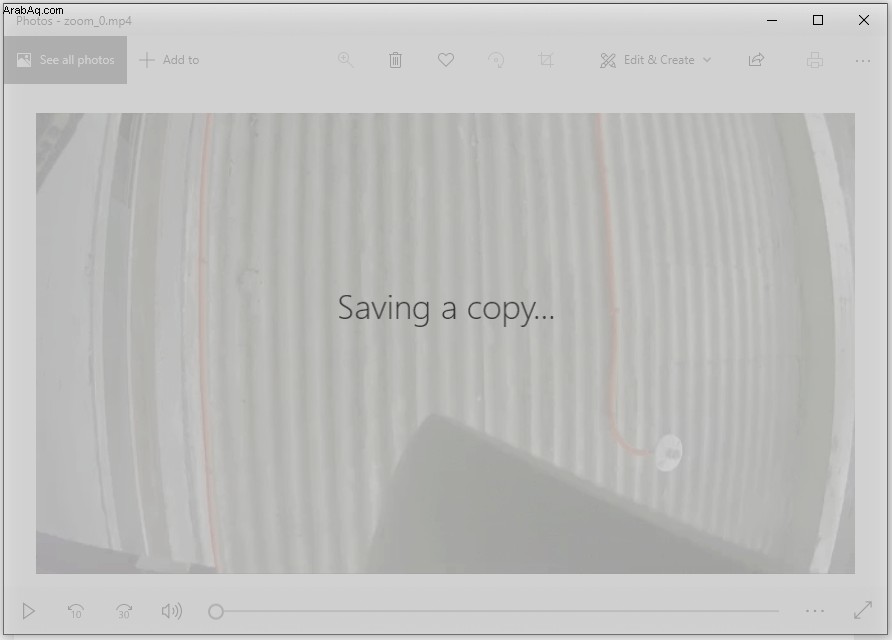Toggle the volume speaker icon
This screenshot has width=892, height=640.
(172, 611)
